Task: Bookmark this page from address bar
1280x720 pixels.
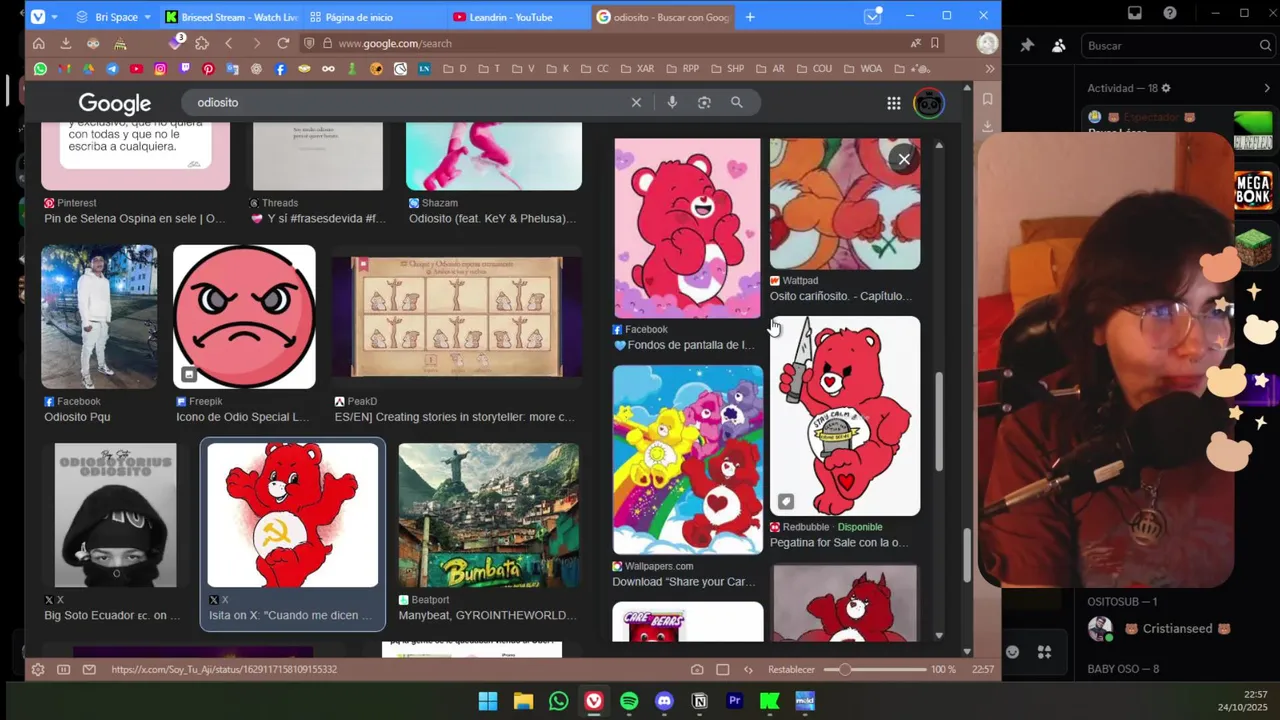Action: tap(935, 43)
